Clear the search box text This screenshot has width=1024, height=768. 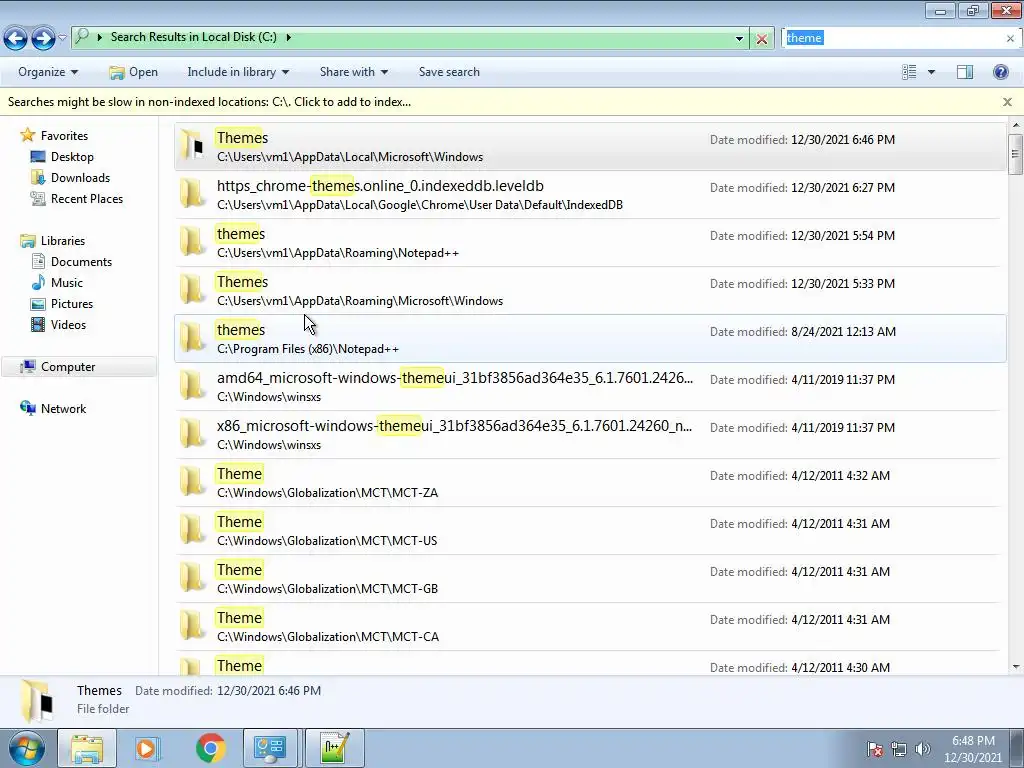pyautogui.click(x=1010, y=39)
